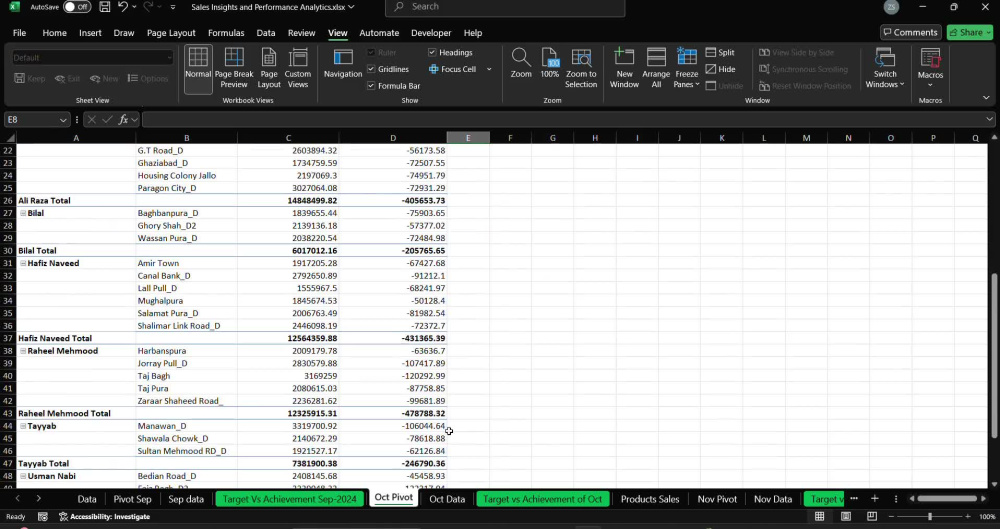Image resolution: width=1000 pixels, height=529 pixels.
Task: Open Freeze Panes menu
Action: pyautogui.click(x=686, y=68)
